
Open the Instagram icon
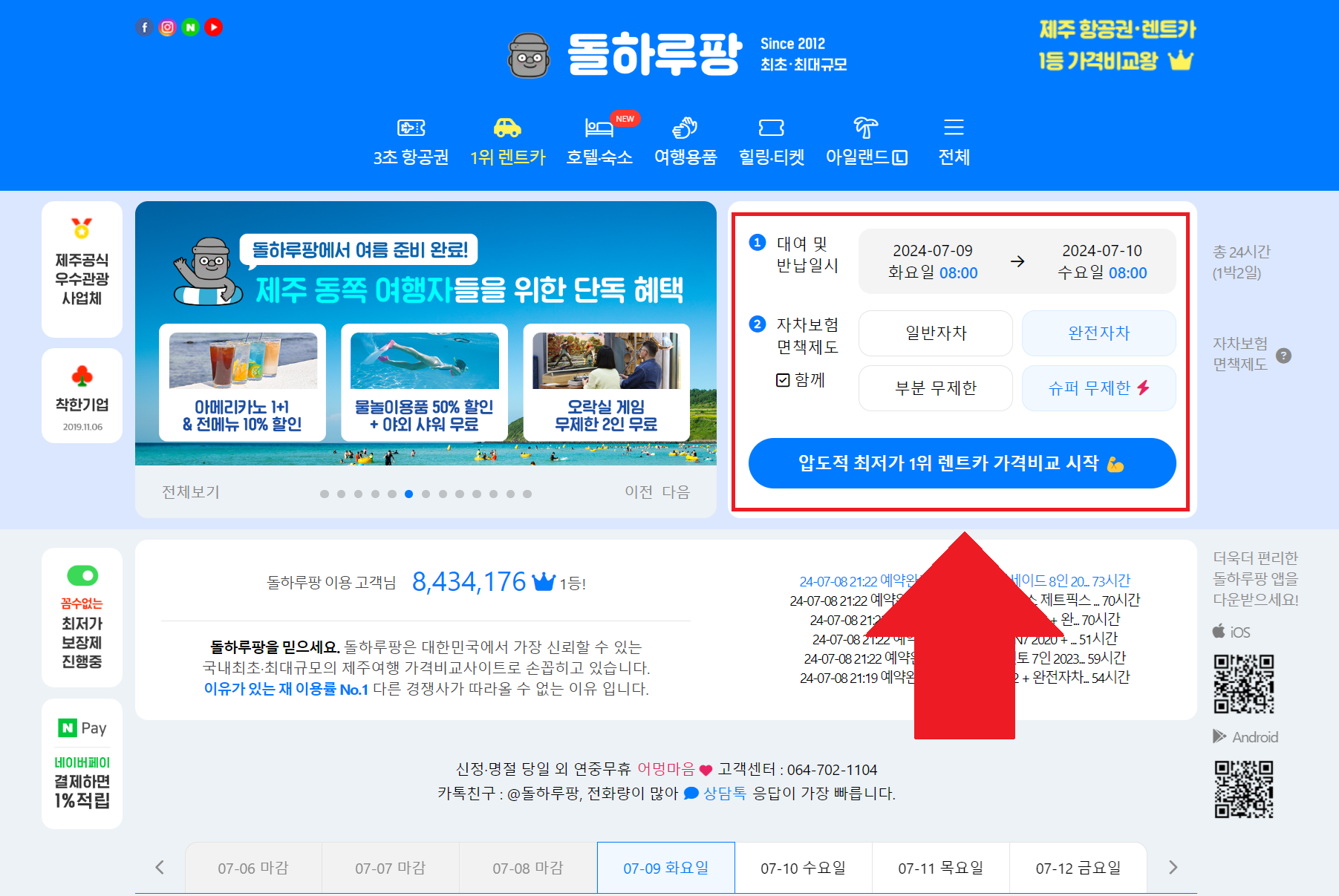(168, 27)
